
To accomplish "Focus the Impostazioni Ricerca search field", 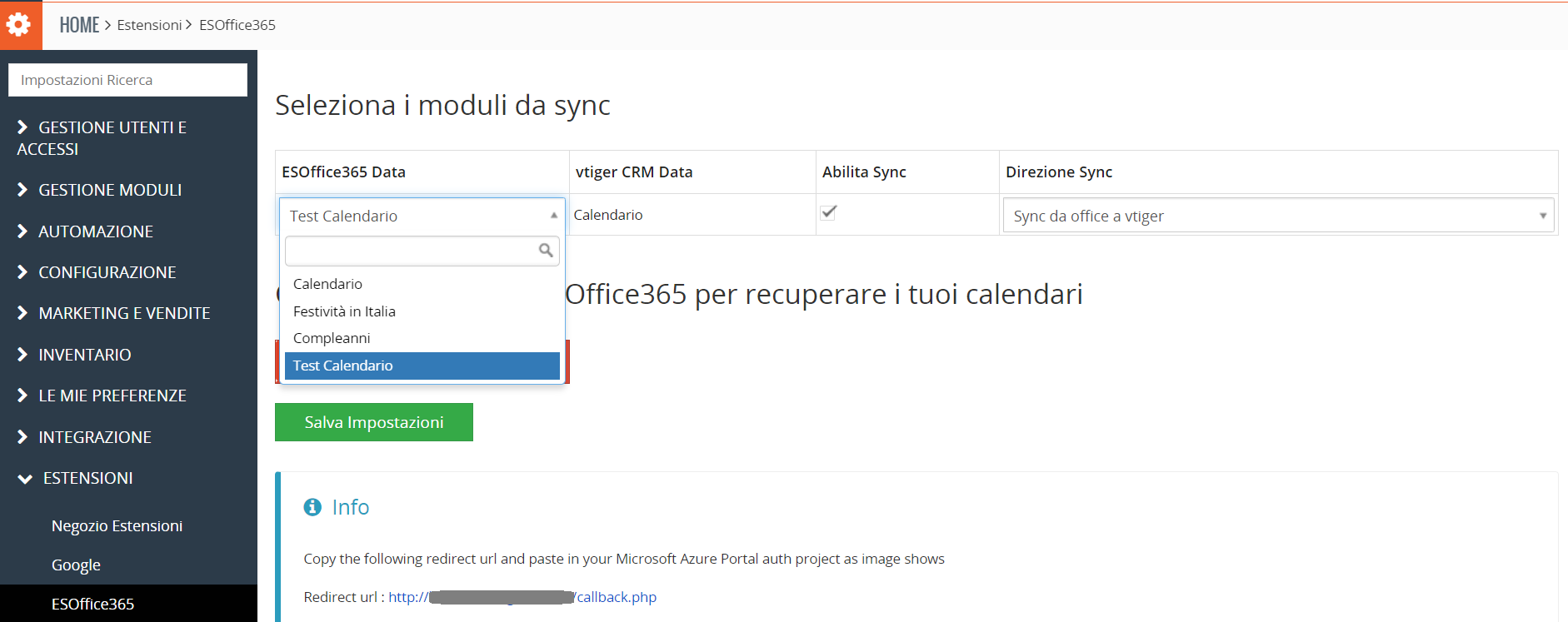I will (x=127, y=80).
